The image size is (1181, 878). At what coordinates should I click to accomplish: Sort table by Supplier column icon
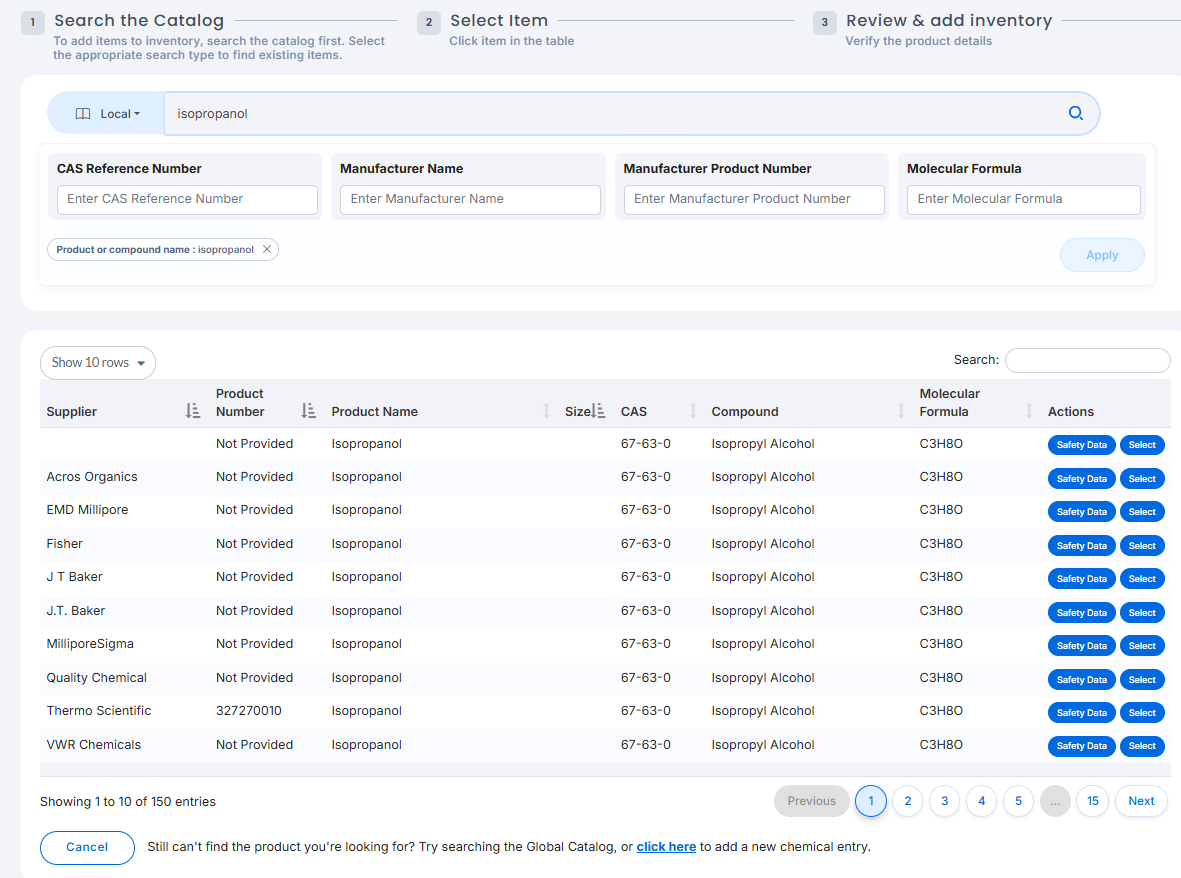point(193,411)
